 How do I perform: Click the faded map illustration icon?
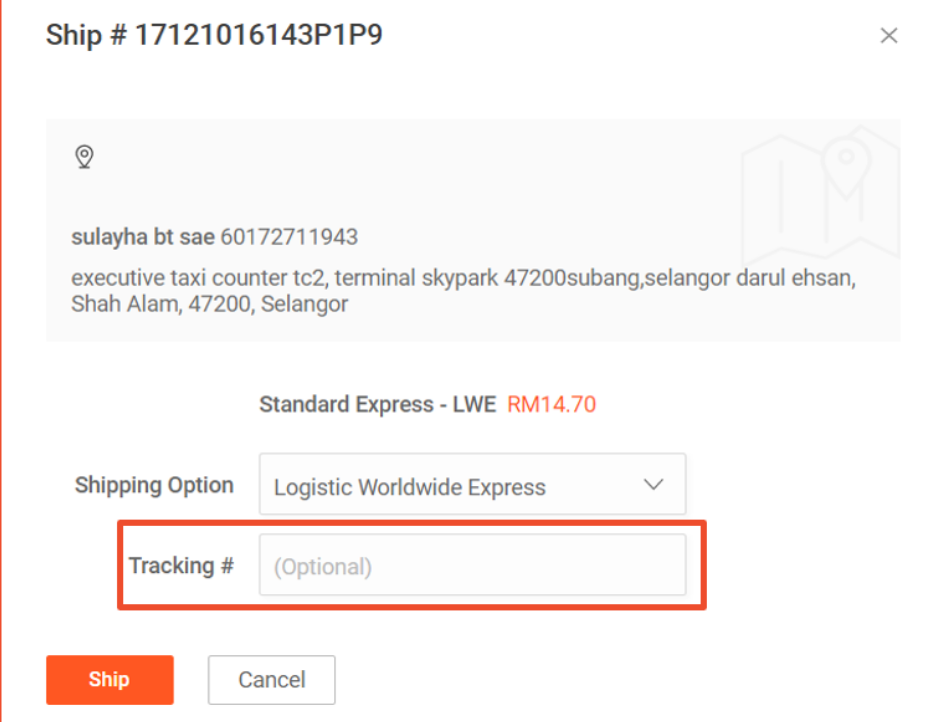[x=821, y=194]
